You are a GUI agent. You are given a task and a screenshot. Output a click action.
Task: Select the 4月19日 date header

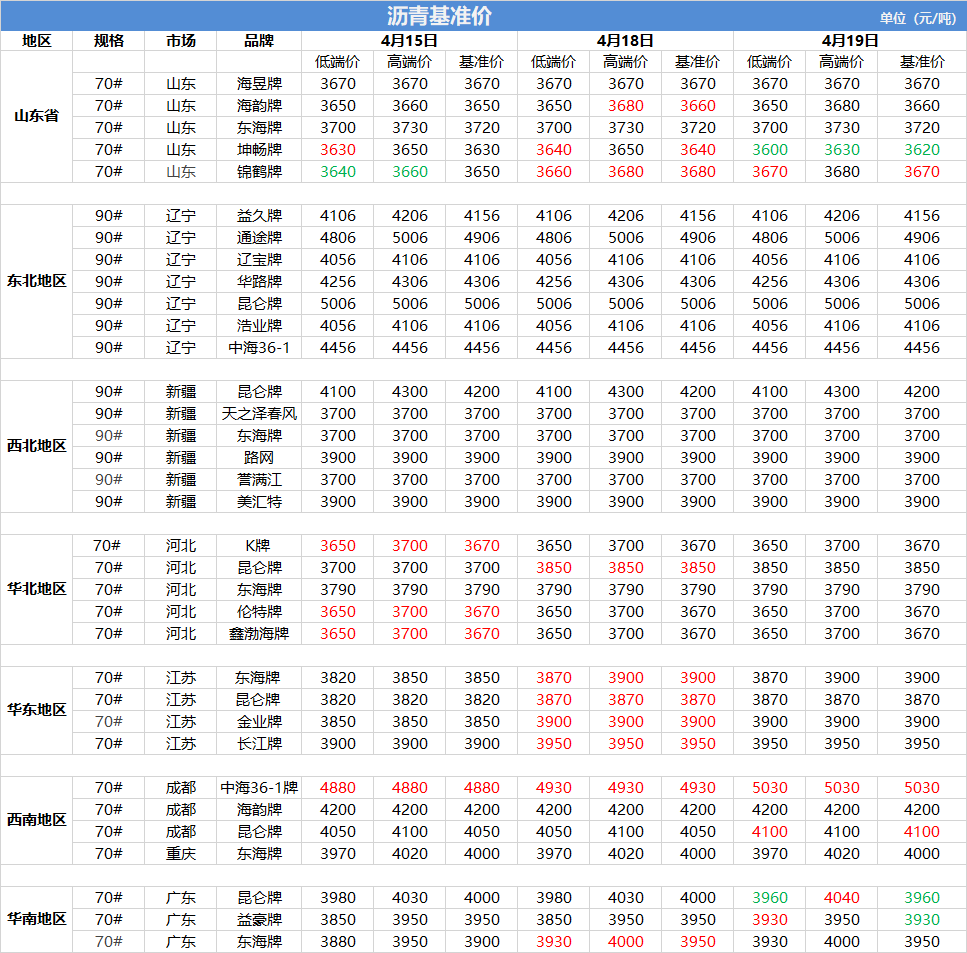coord(849,41)
